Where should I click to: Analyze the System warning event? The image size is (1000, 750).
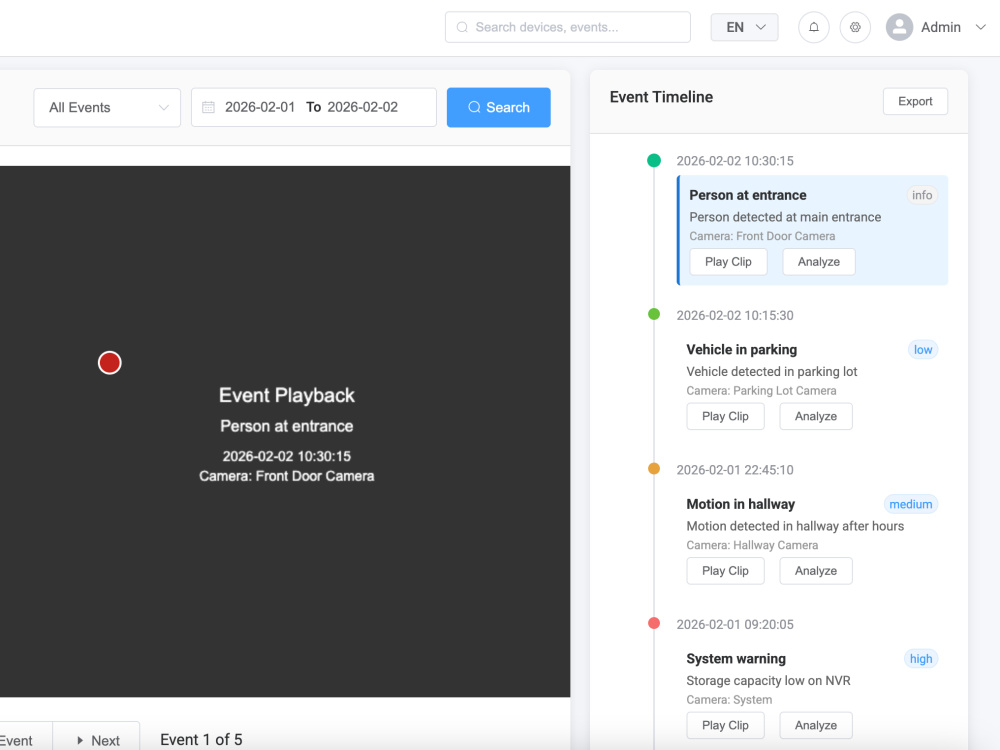coord(816,725)
